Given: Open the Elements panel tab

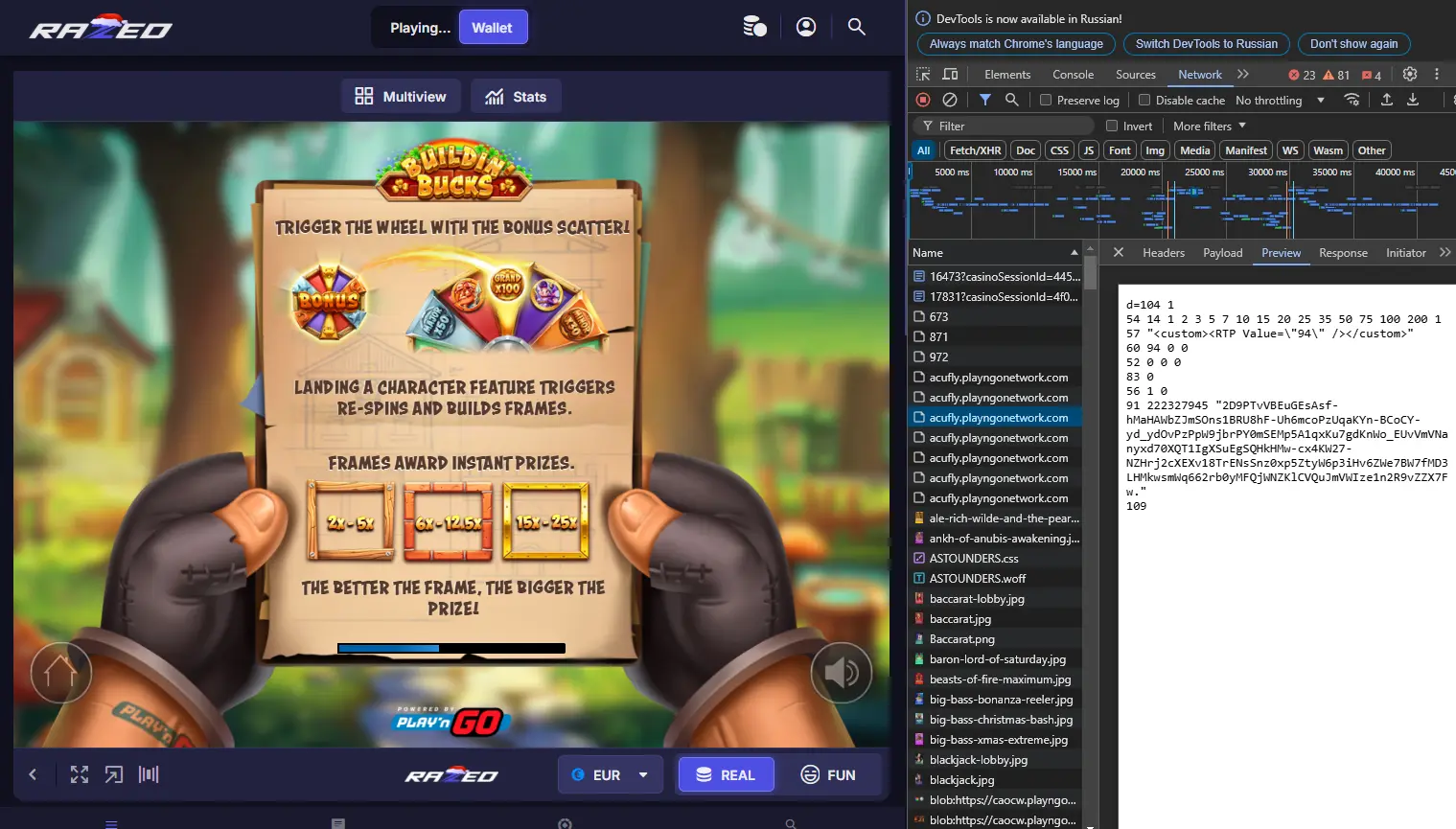Looking at the screenshot, I should [x=1007, y=74].
